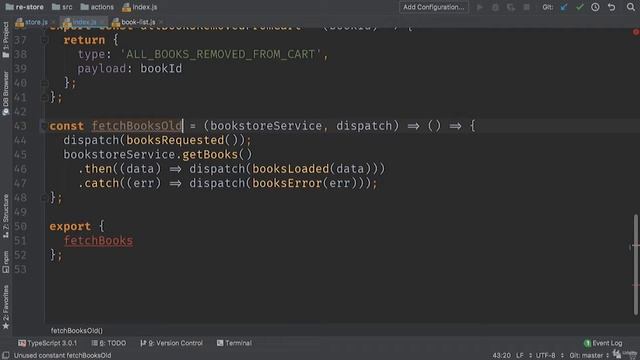Screen dimensions: 640x360
Task: Click the fetchBooks export name at line 51
Action: pos(98,241)
